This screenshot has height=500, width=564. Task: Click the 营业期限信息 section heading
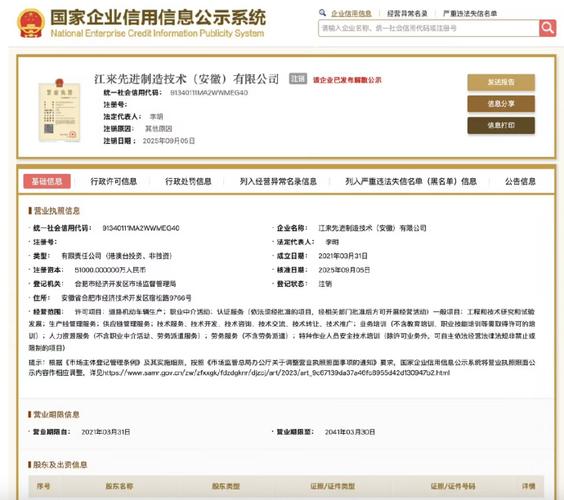coord(56,414)
